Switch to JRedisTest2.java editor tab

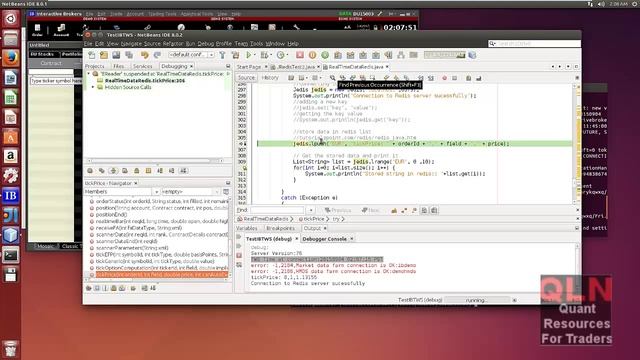click(x=296, y=67)
